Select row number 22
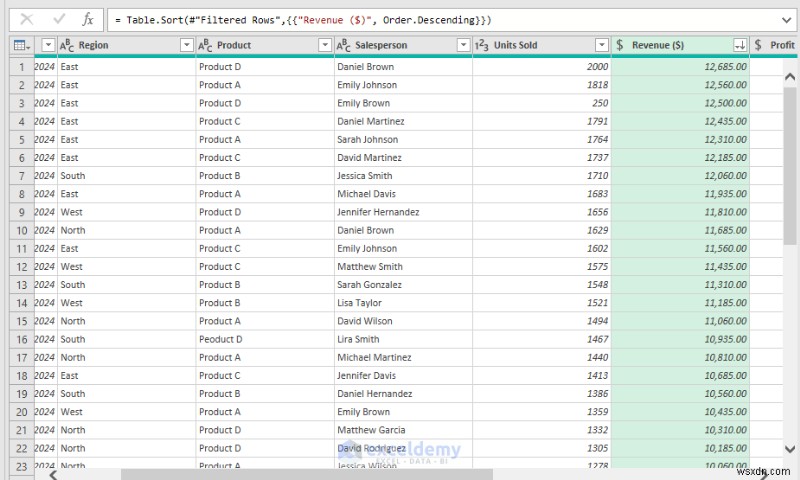 point(21,448)
